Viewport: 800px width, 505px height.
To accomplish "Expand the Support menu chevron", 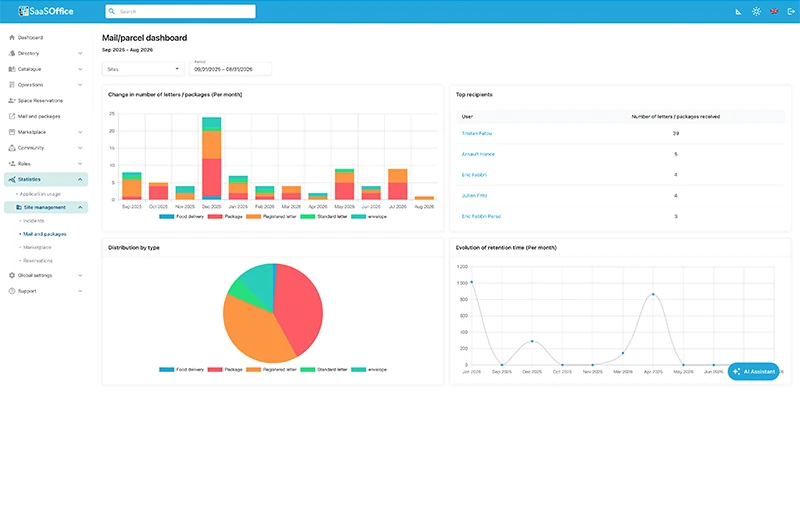I will pyautogui.click(x=80, y=291).
